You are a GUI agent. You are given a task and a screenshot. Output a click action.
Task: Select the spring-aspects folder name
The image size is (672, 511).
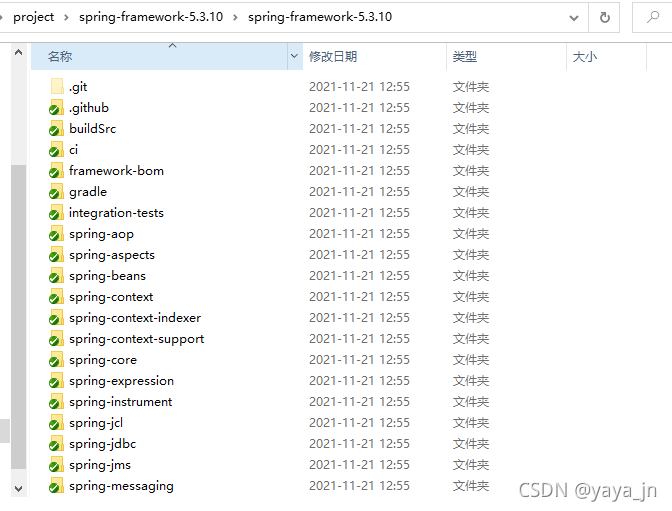pyautogui.click(x=112, y=255)
